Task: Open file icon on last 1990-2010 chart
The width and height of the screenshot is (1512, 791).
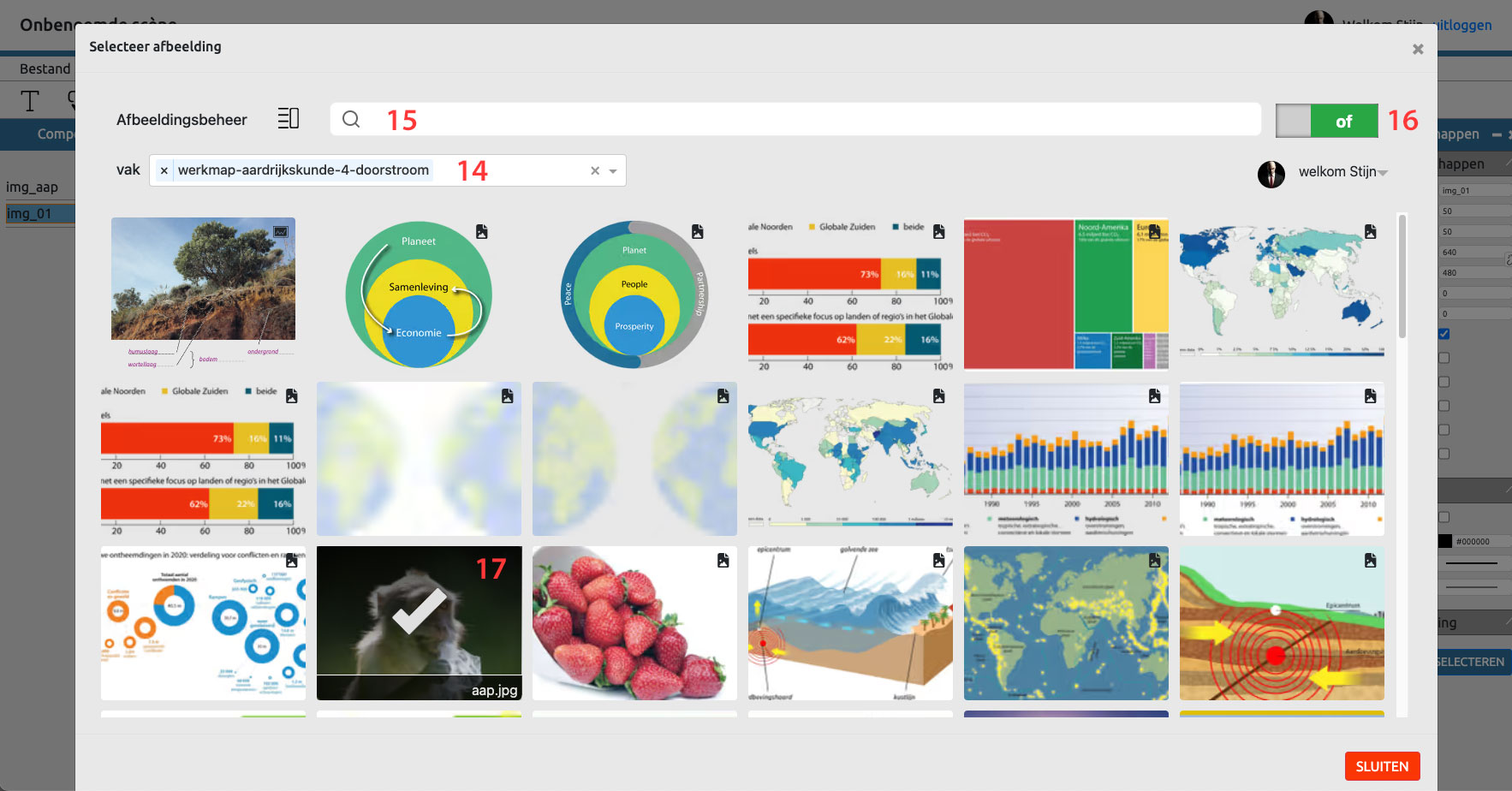Action: (1371, 395)
